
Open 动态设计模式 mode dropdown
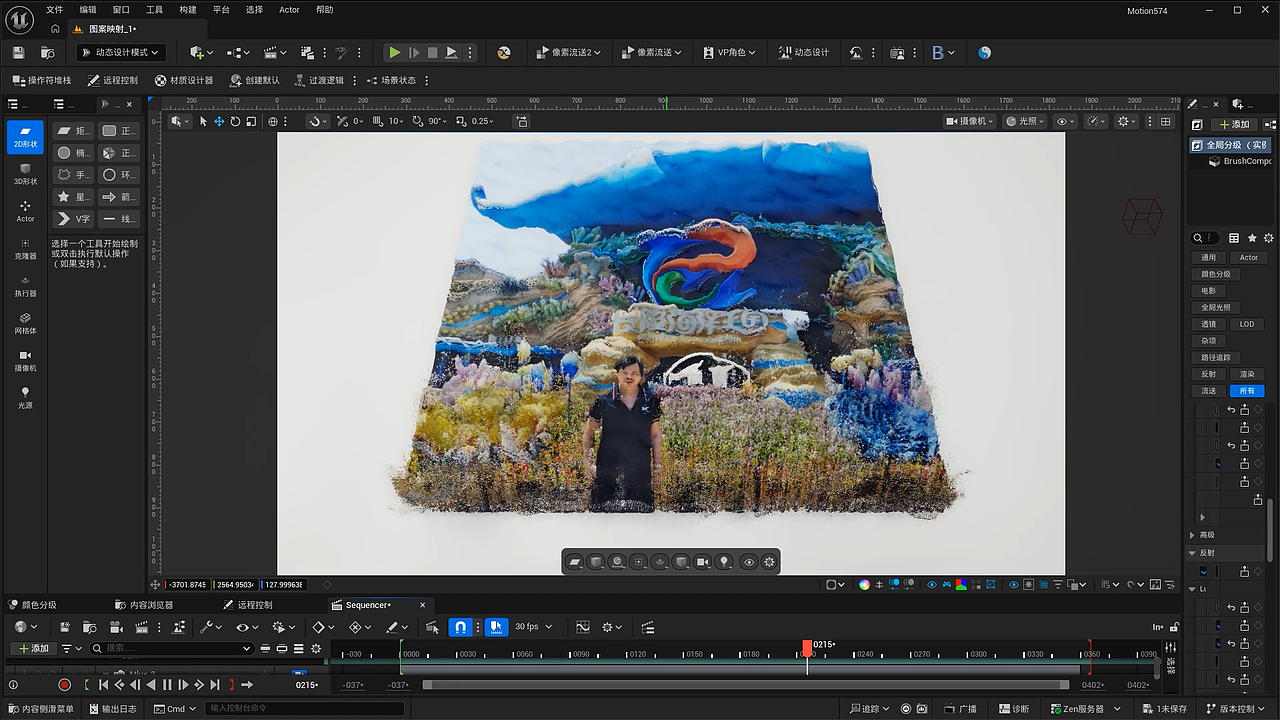119,52
